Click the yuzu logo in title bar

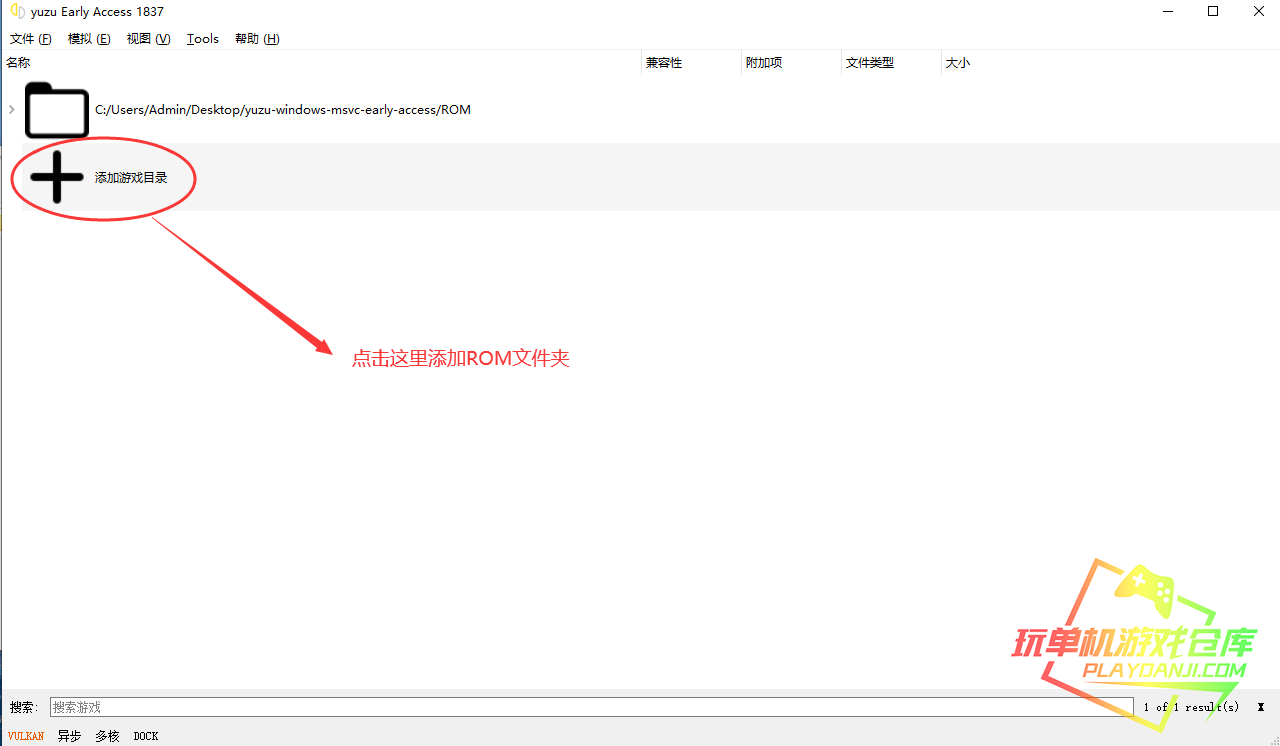(17, 12)
